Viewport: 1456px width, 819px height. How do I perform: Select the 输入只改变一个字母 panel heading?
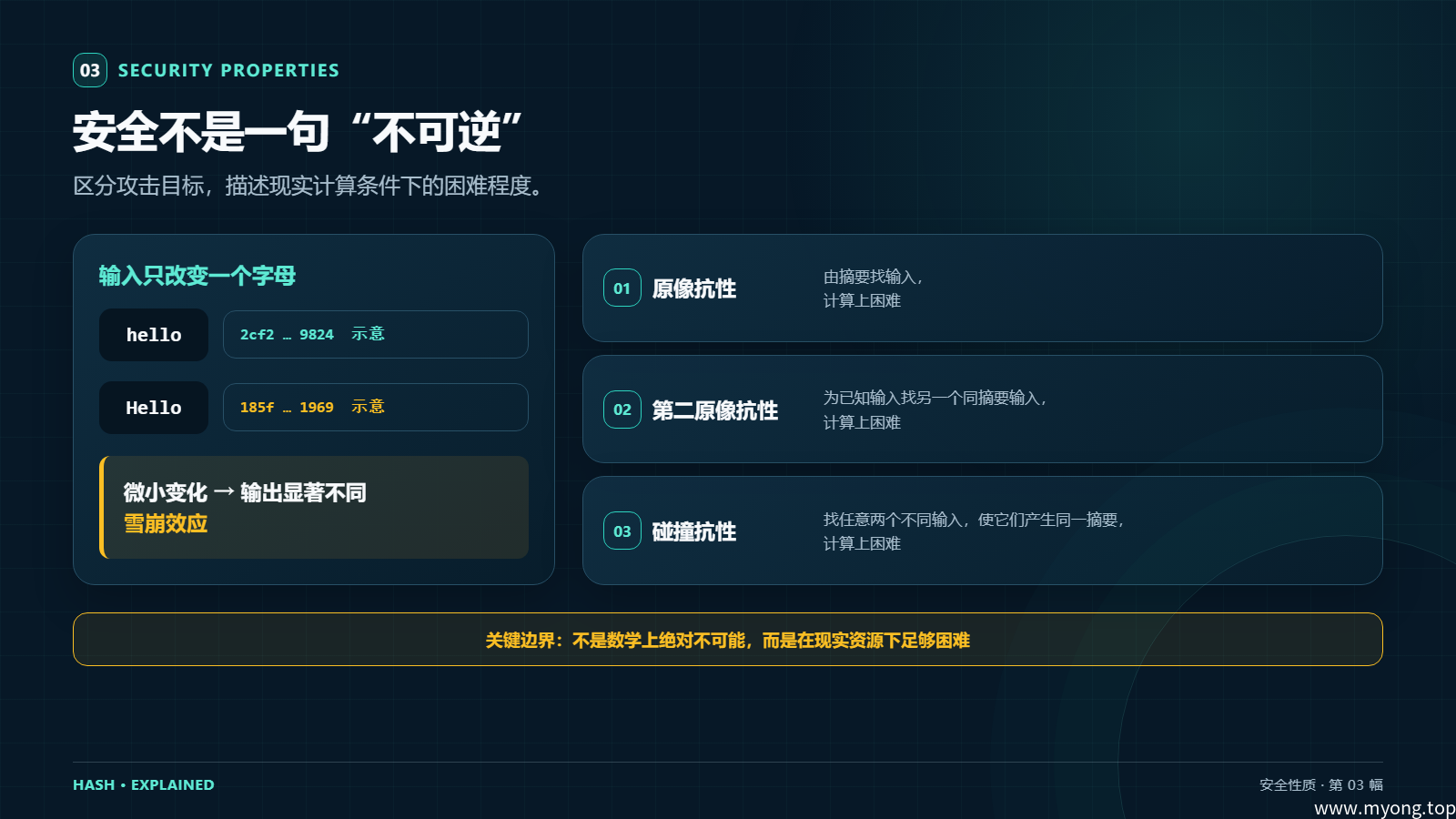(x=197, y=276)
